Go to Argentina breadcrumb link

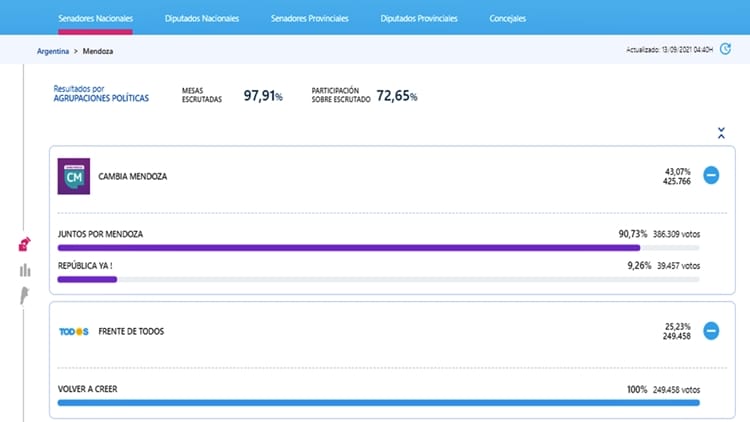53,51
